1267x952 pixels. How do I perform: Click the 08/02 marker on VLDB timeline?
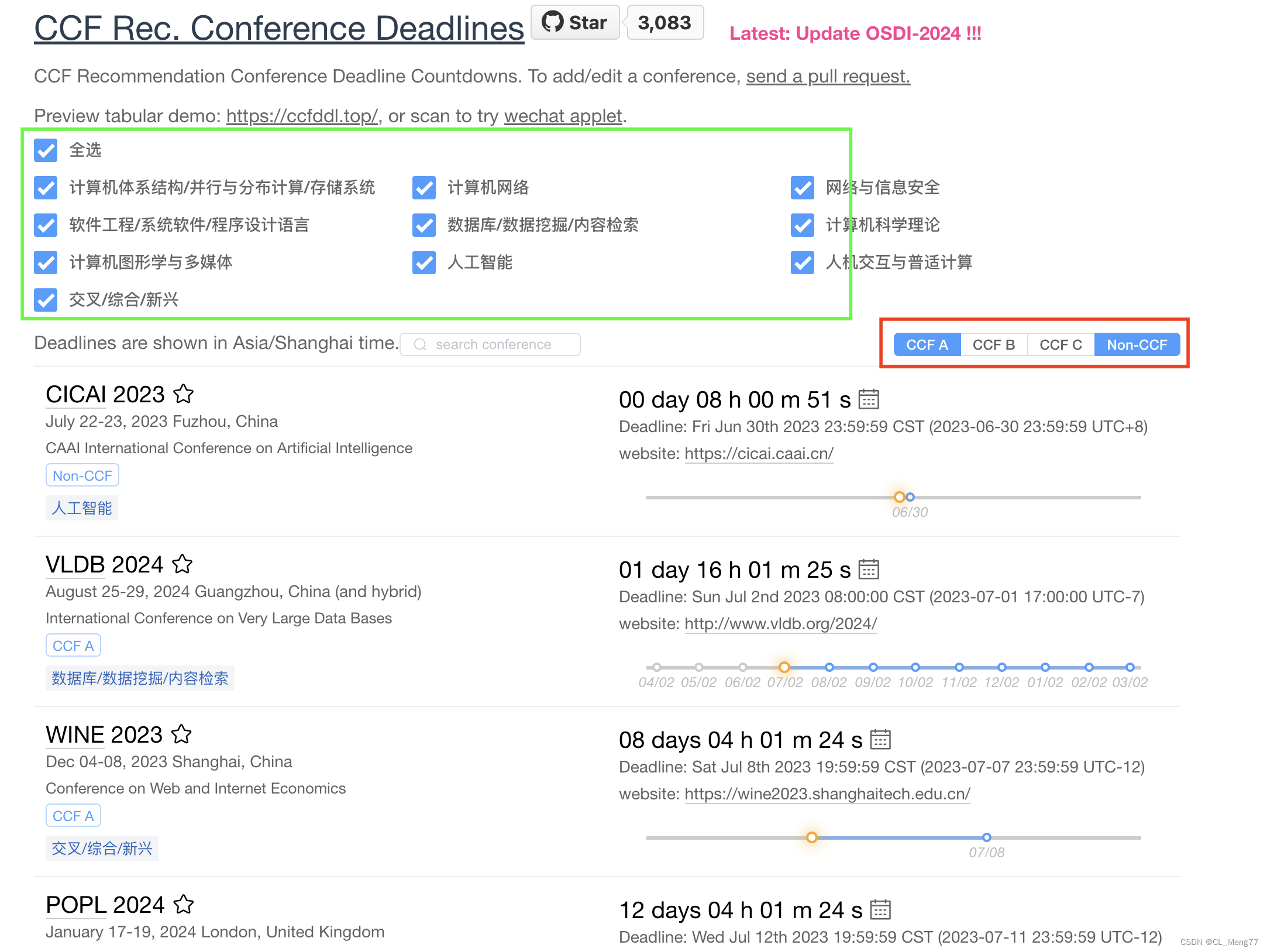[829, 667]
